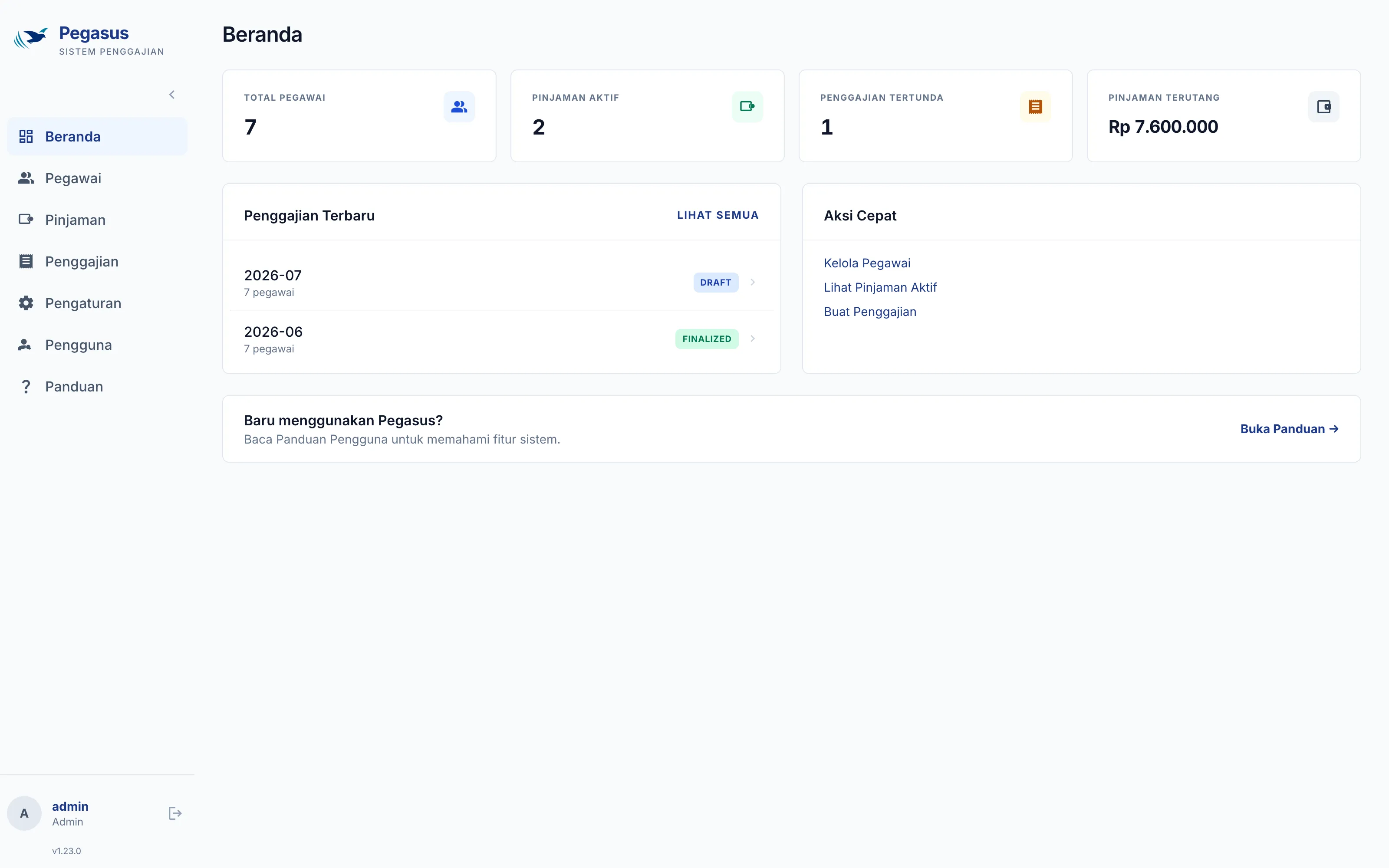This screenshot has height=868, width=1389.
Task: Click the Penggajian Tertunda orange receipt icon
Action: tap(1035, 107)
